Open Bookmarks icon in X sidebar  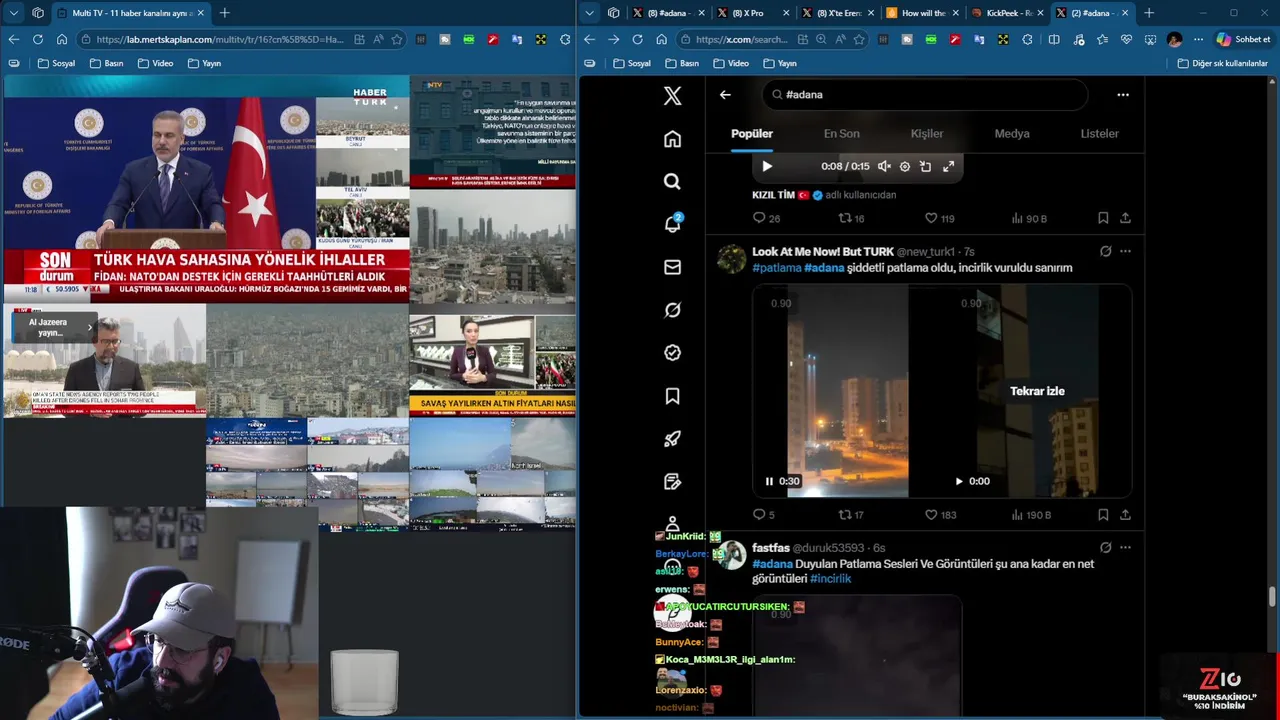pyautogui.click(x=672, y=396)
